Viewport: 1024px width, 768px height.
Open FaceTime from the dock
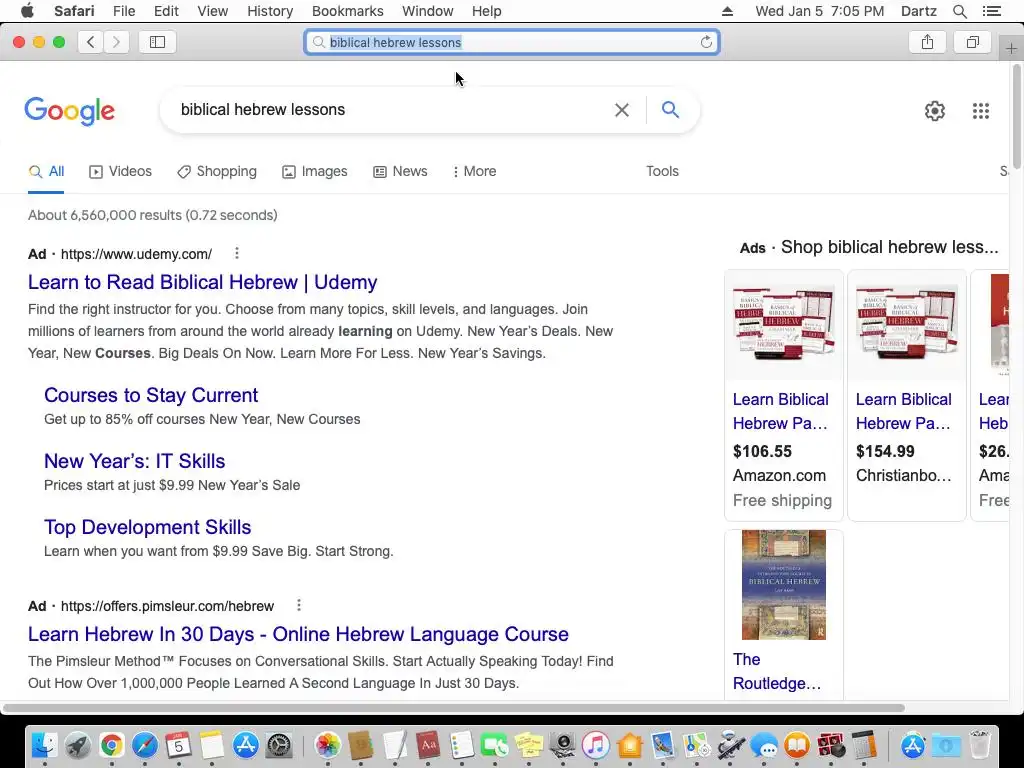494,745
